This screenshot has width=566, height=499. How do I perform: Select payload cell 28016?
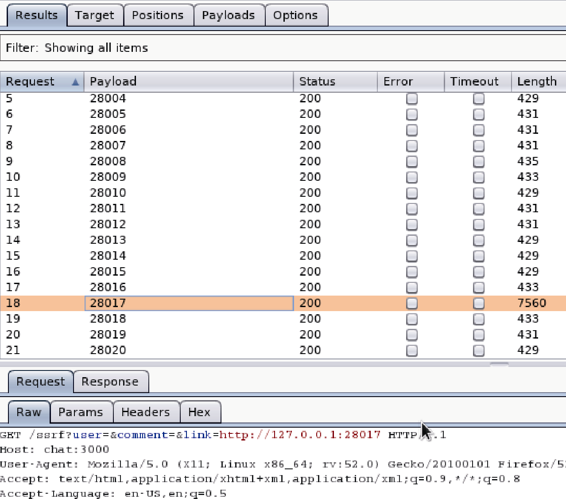[189, 287]
